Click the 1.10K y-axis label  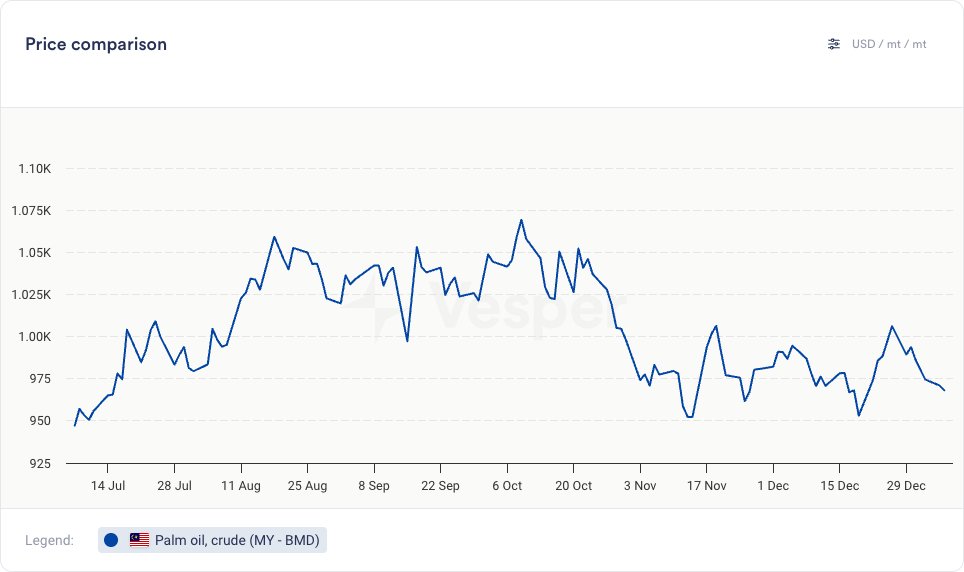tap(35, 168)
